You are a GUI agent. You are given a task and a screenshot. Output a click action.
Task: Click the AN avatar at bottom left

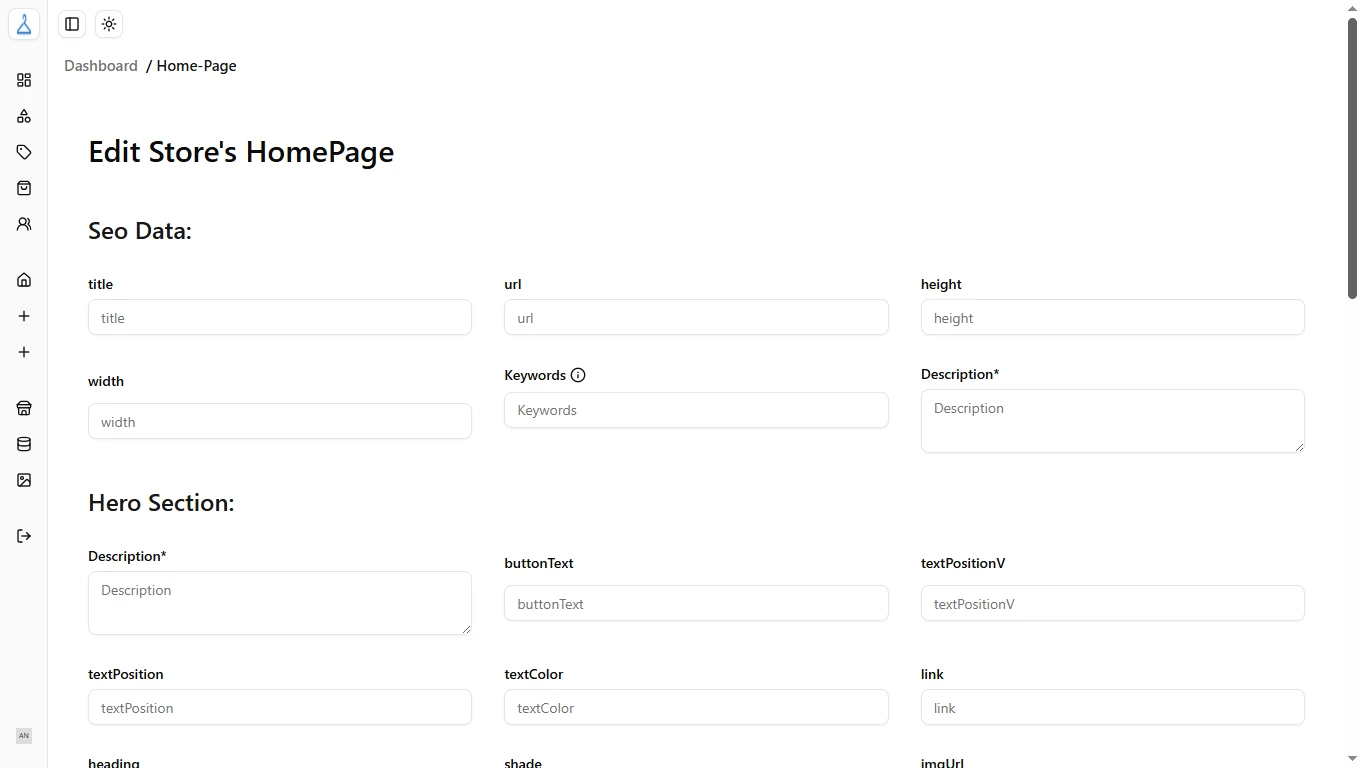[x=23, y=736]
